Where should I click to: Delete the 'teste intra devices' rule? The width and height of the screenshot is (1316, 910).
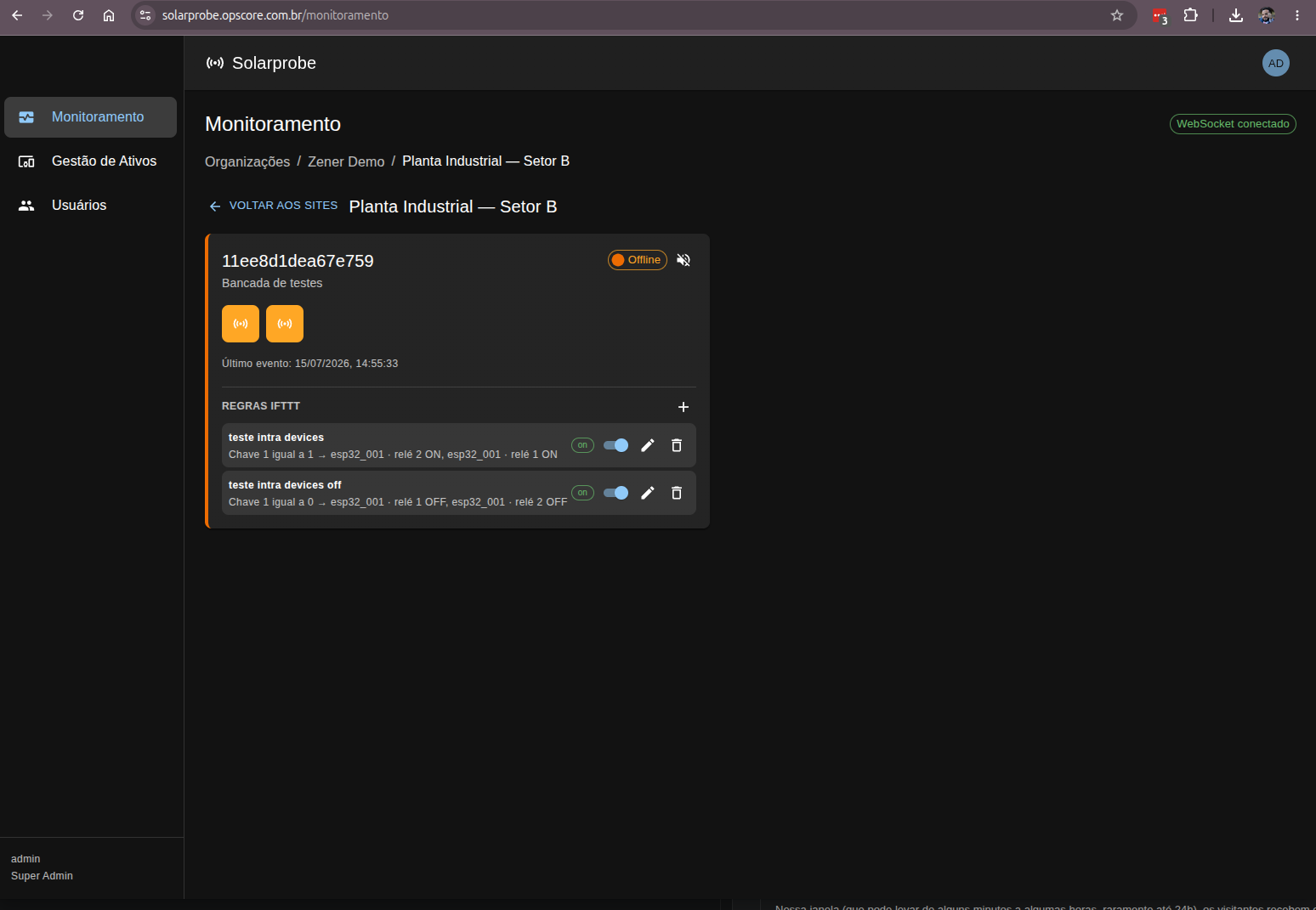click(x=677, y=445)
